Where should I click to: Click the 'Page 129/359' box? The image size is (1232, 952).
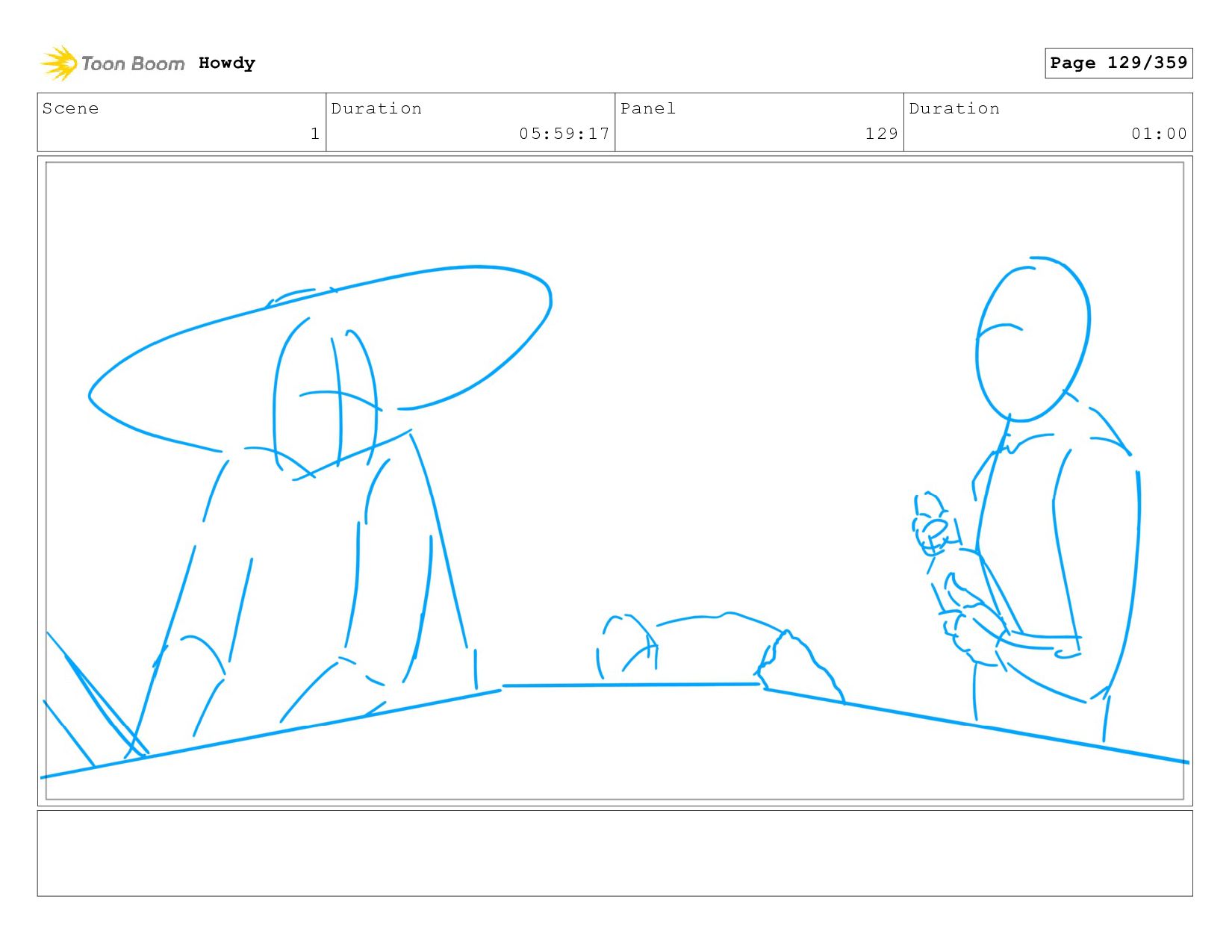(1119, 63)
